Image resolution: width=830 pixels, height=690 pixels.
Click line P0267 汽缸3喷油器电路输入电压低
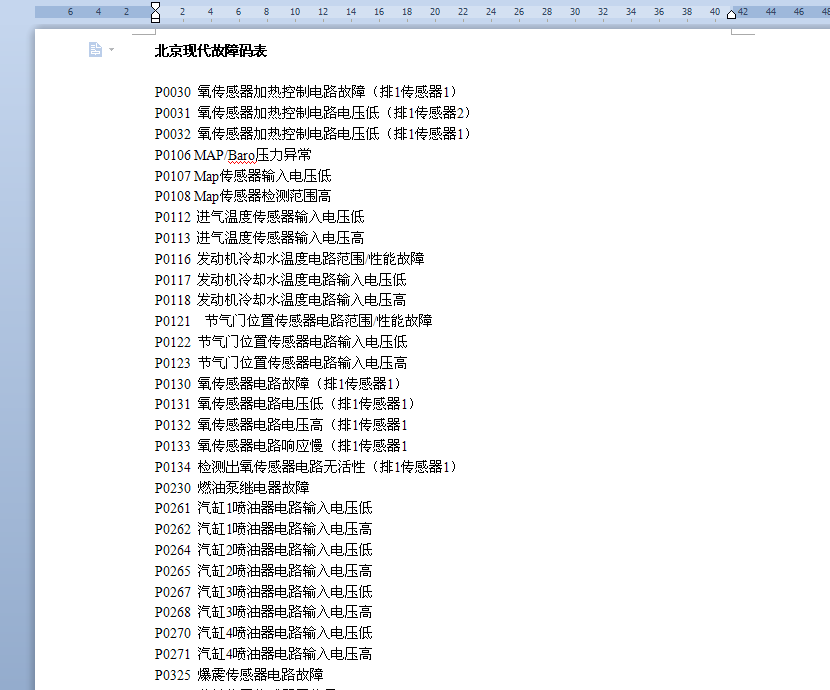click(x=264, y=592)
